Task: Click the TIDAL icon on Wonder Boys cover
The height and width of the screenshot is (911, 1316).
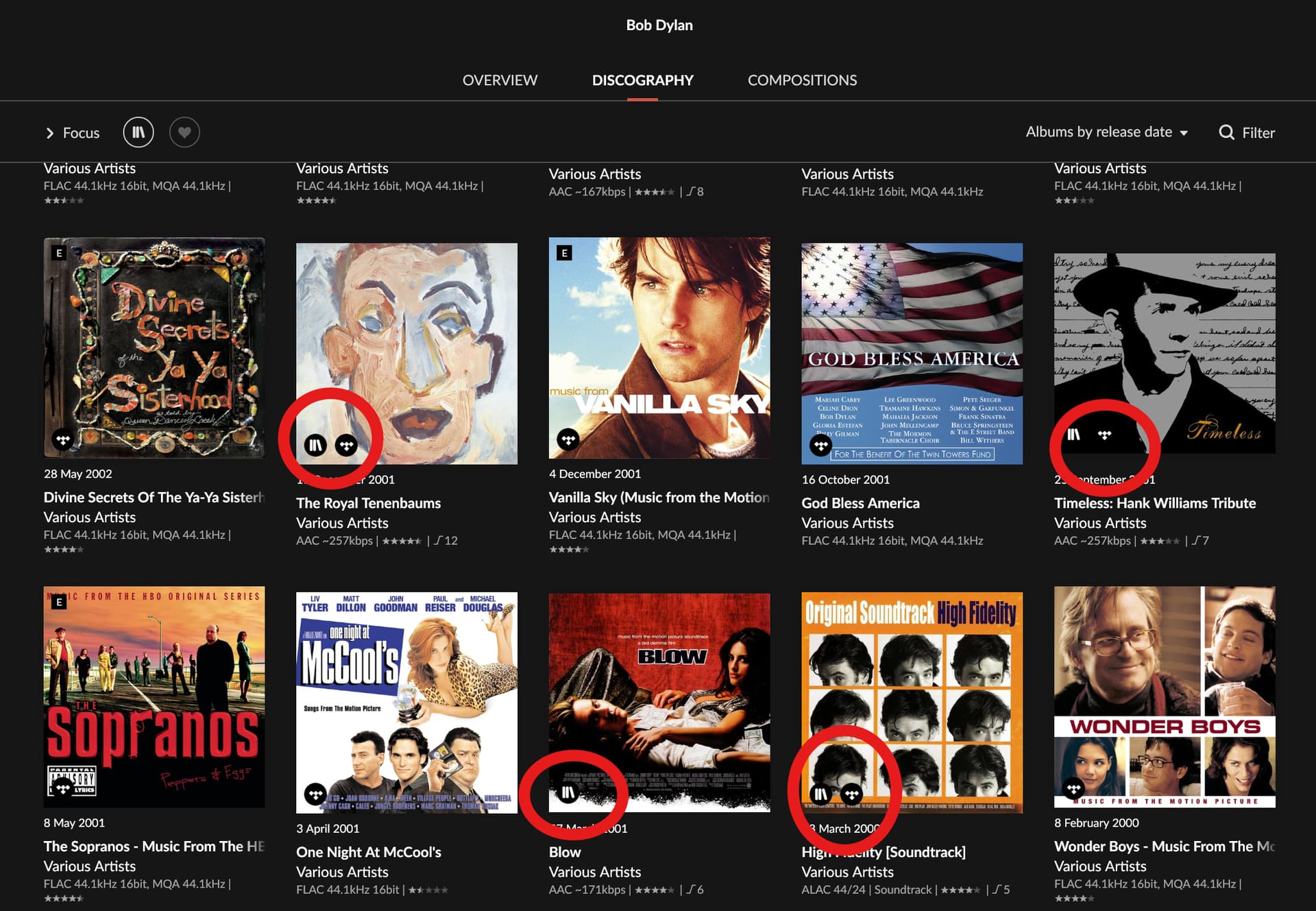Action: (1073, 788)
